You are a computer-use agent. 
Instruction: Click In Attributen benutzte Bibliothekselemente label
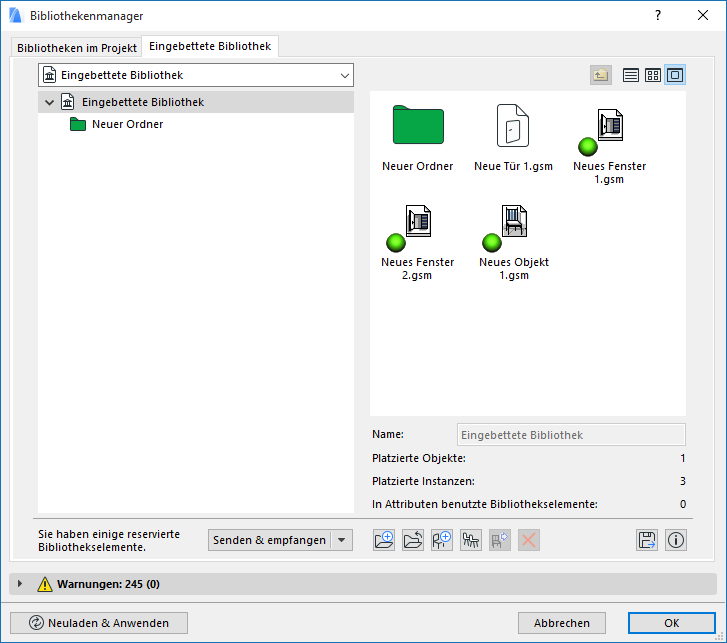pyautogui.click(x=485, y=504)
